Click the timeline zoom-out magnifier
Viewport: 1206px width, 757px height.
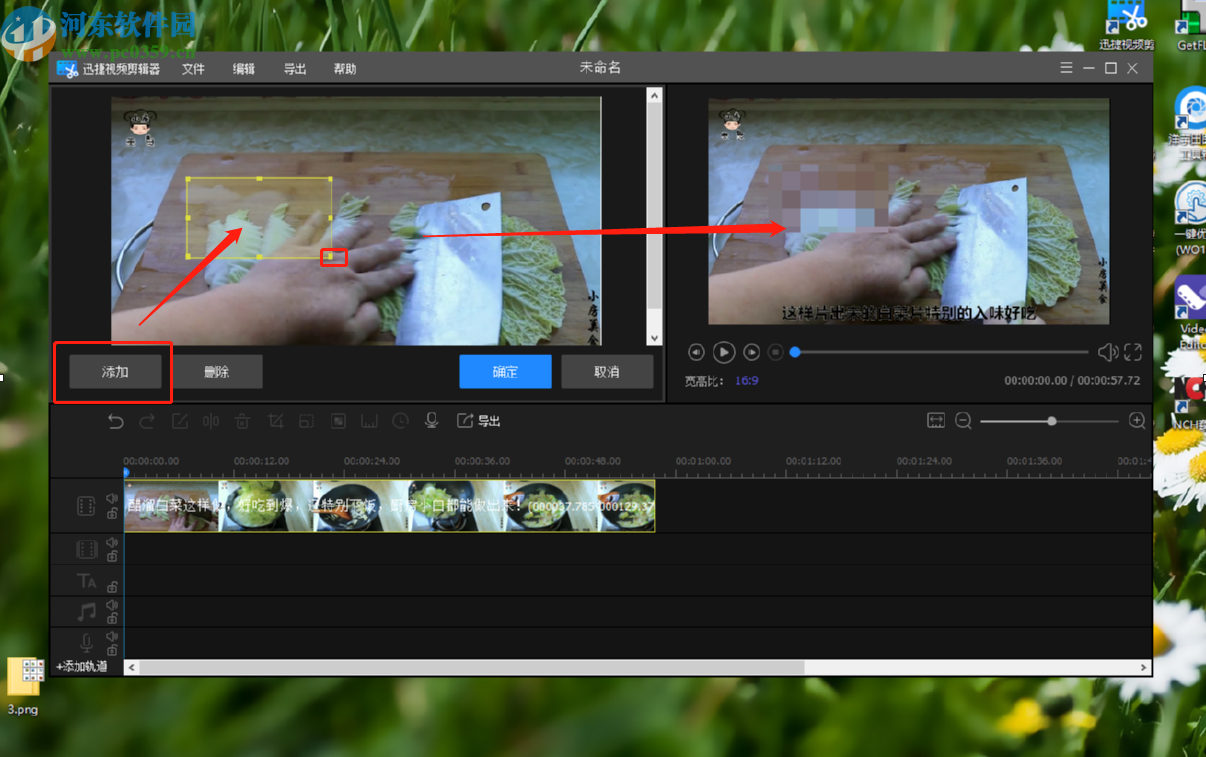(x=963, y=421)
